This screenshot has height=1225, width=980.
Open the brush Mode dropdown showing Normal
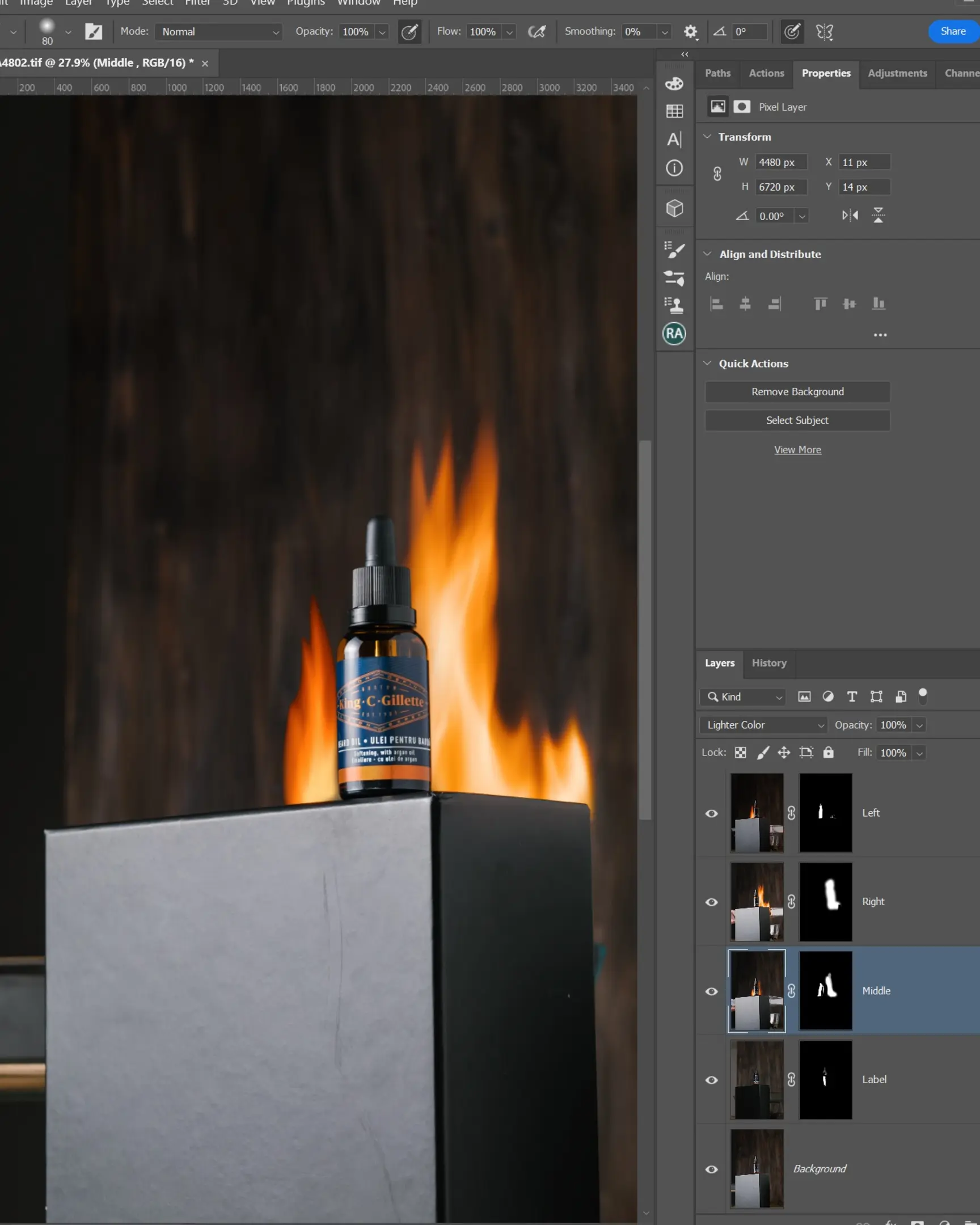coord(218,32)
